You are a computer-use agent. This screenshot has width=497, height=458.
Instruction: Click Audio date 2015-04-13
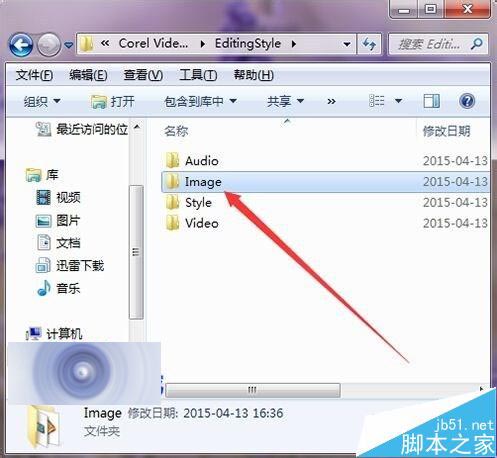pos(455,161)
